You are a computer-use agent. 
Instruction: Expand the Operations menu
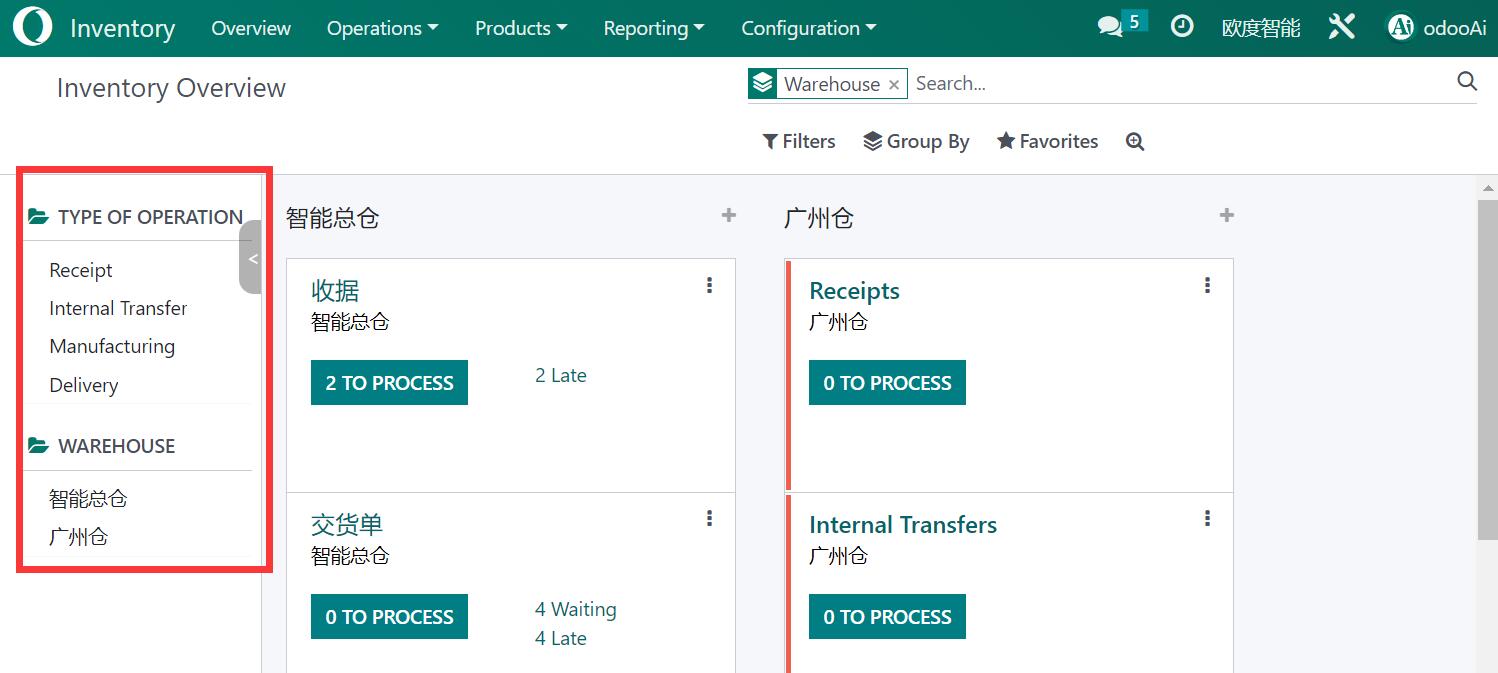(x=382, y=28)
